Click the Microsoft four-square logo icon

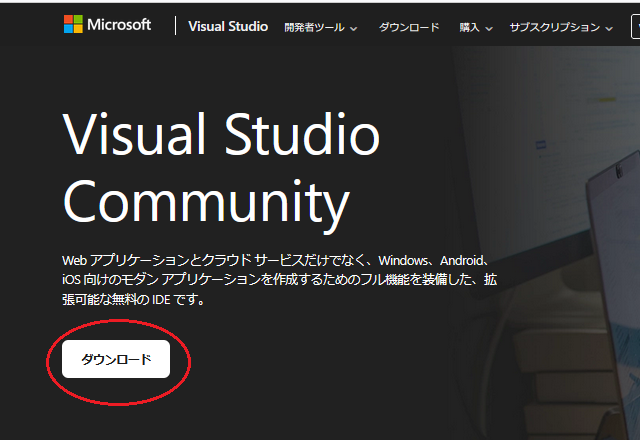click(74, 25)
